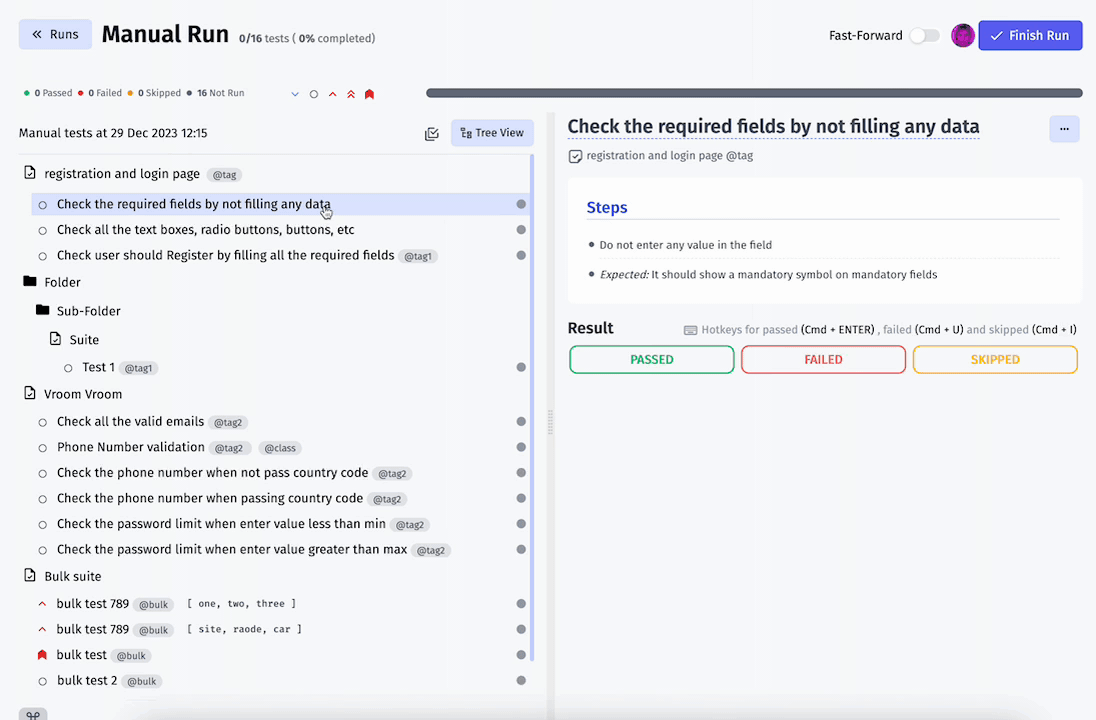The height and width of the screenshot is (720, 1096).
Task: Mark the test as PASSED
Action: 651,359
